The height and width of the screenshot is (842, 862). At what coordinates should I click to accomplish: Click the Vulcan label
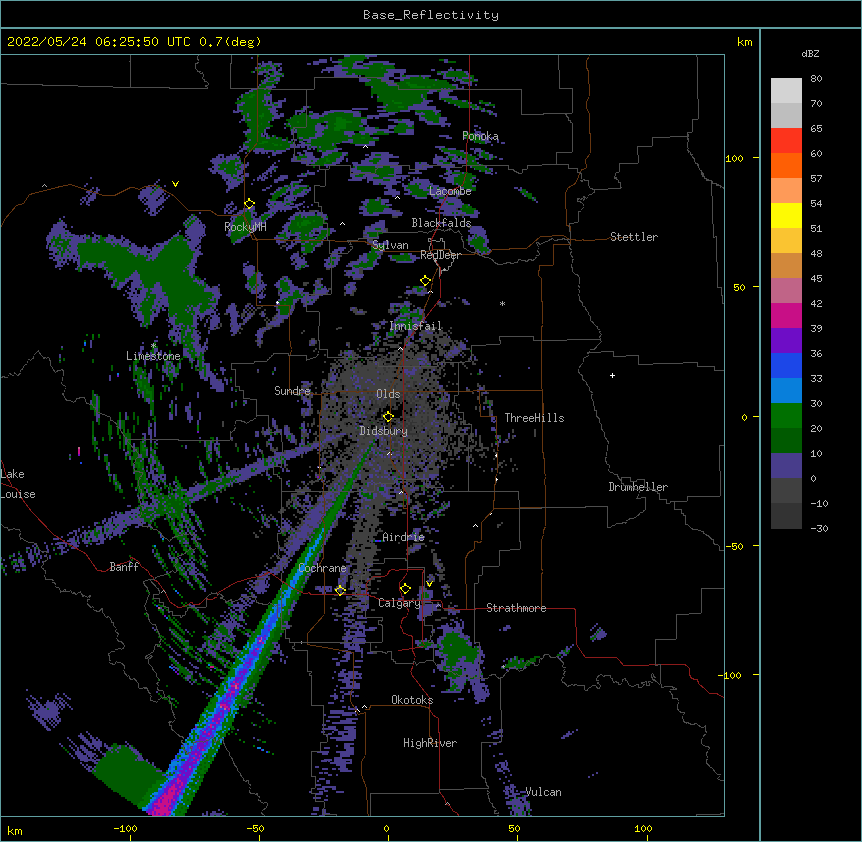coord(543,792)
